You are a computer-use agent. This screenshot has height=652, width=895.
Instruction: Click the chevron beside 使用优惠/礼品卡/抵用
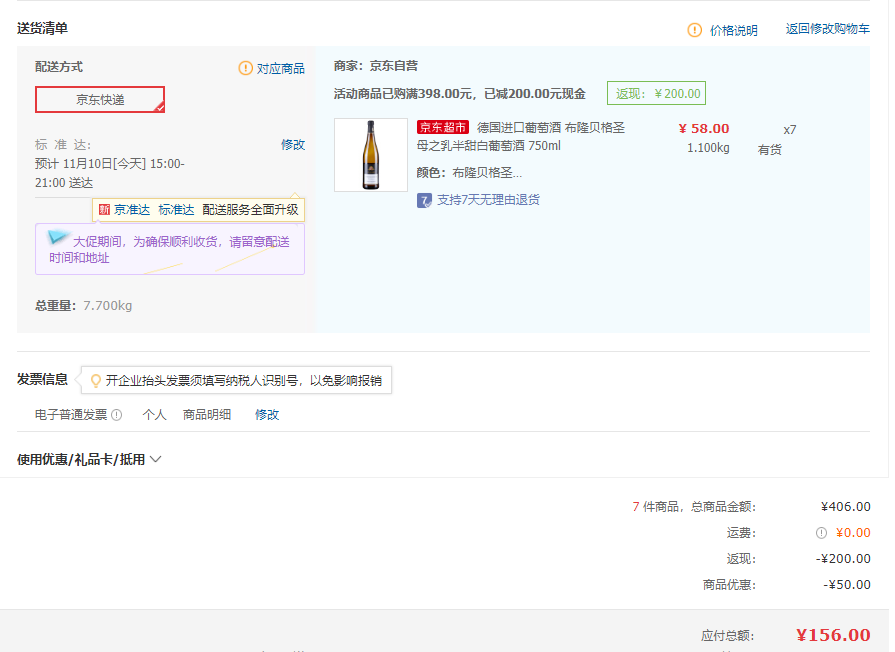tap(156, 459)
